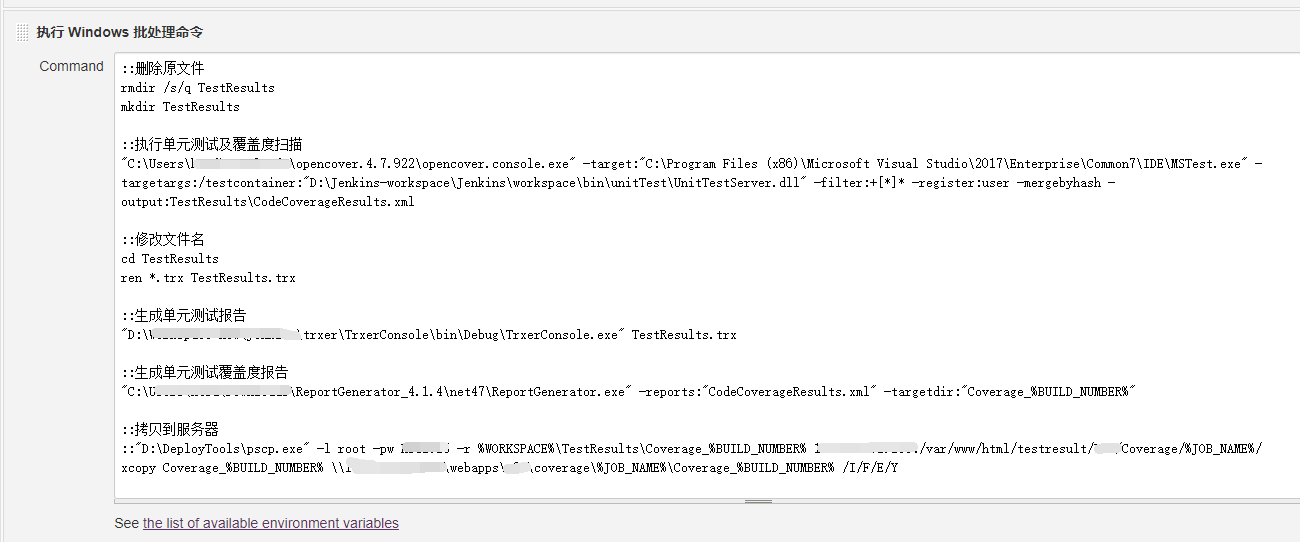
Task: Click the pscp.exe commented command line
Action: pos(691,448)
